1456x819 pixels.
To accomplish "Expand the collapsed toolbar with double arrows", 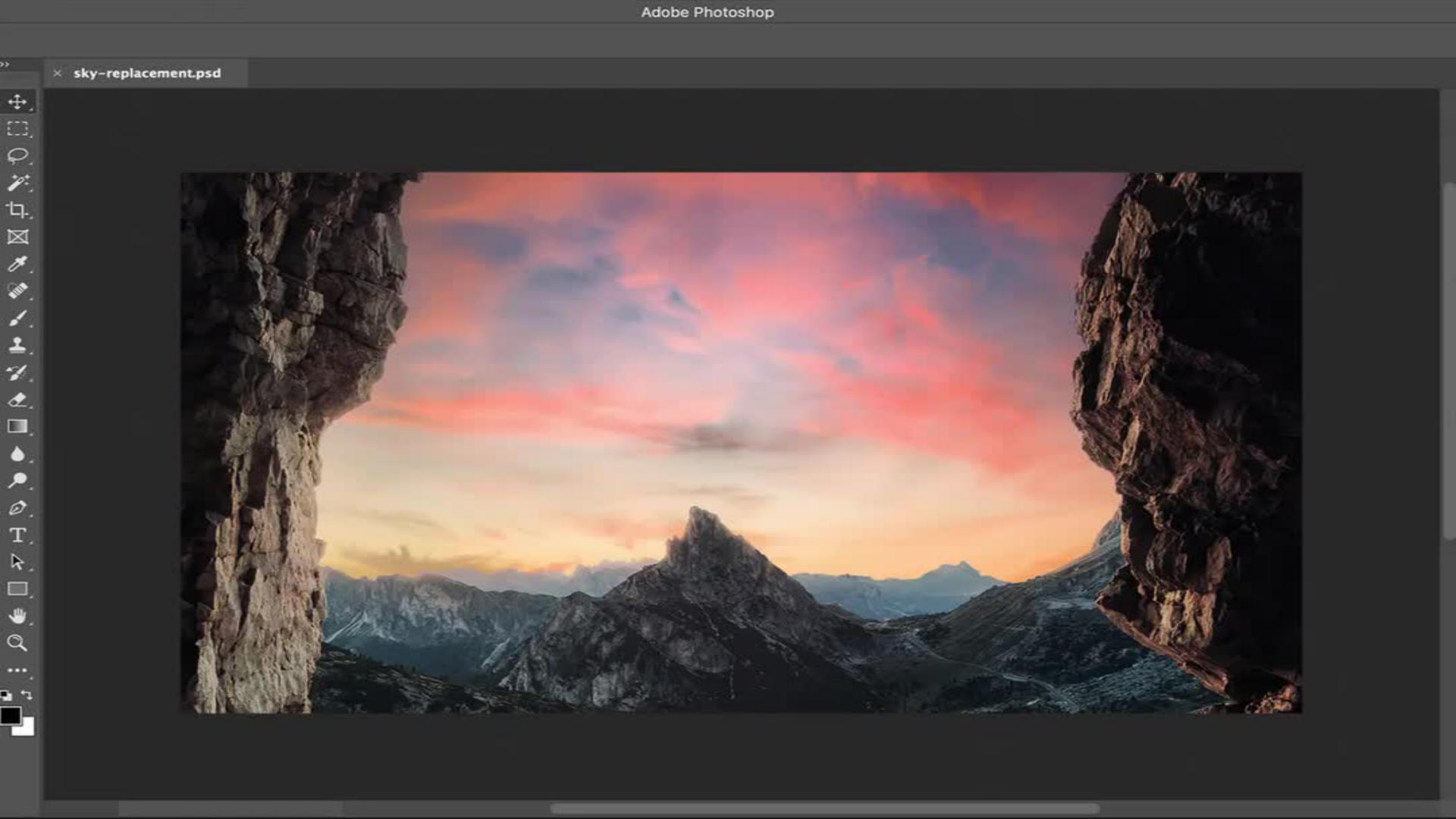I will 5,64.
